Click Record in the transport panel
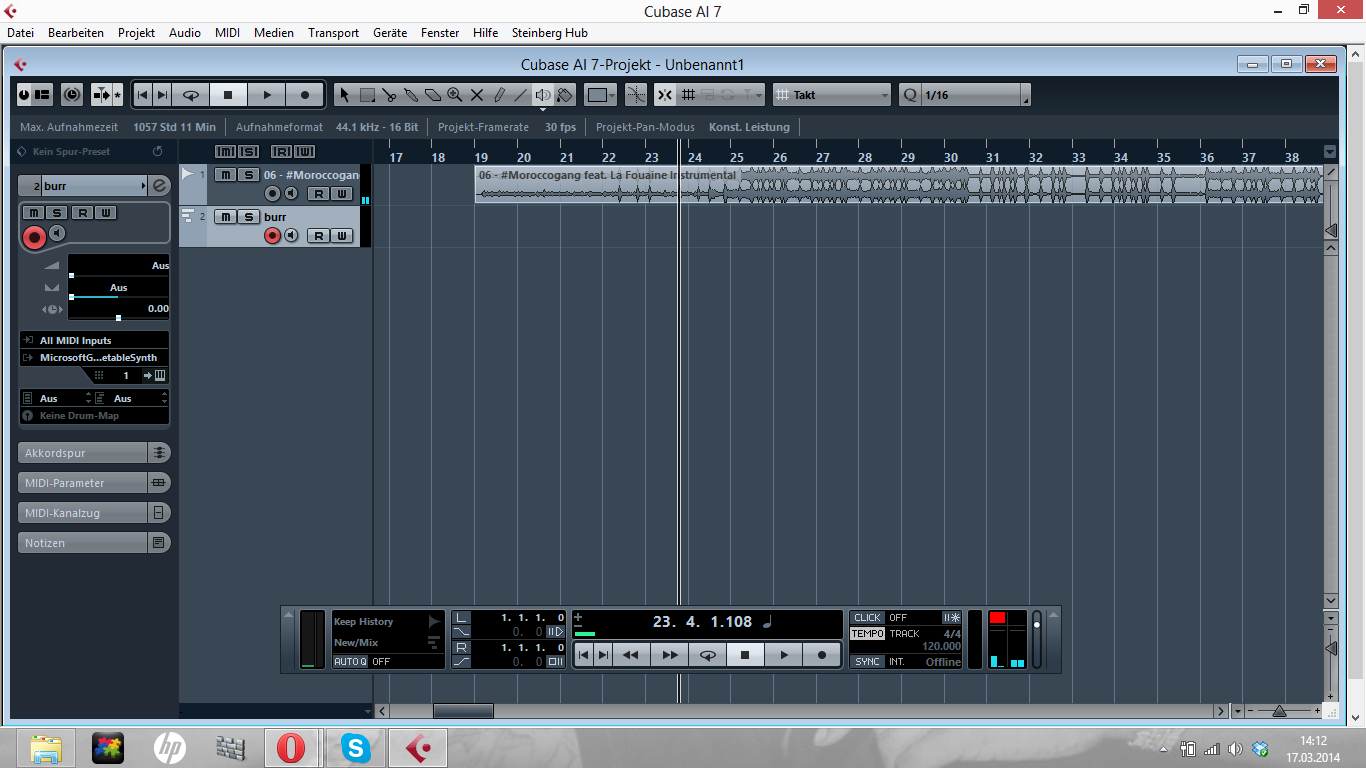The height and width of the screenshot is (768, 1366). pos(822,655)
